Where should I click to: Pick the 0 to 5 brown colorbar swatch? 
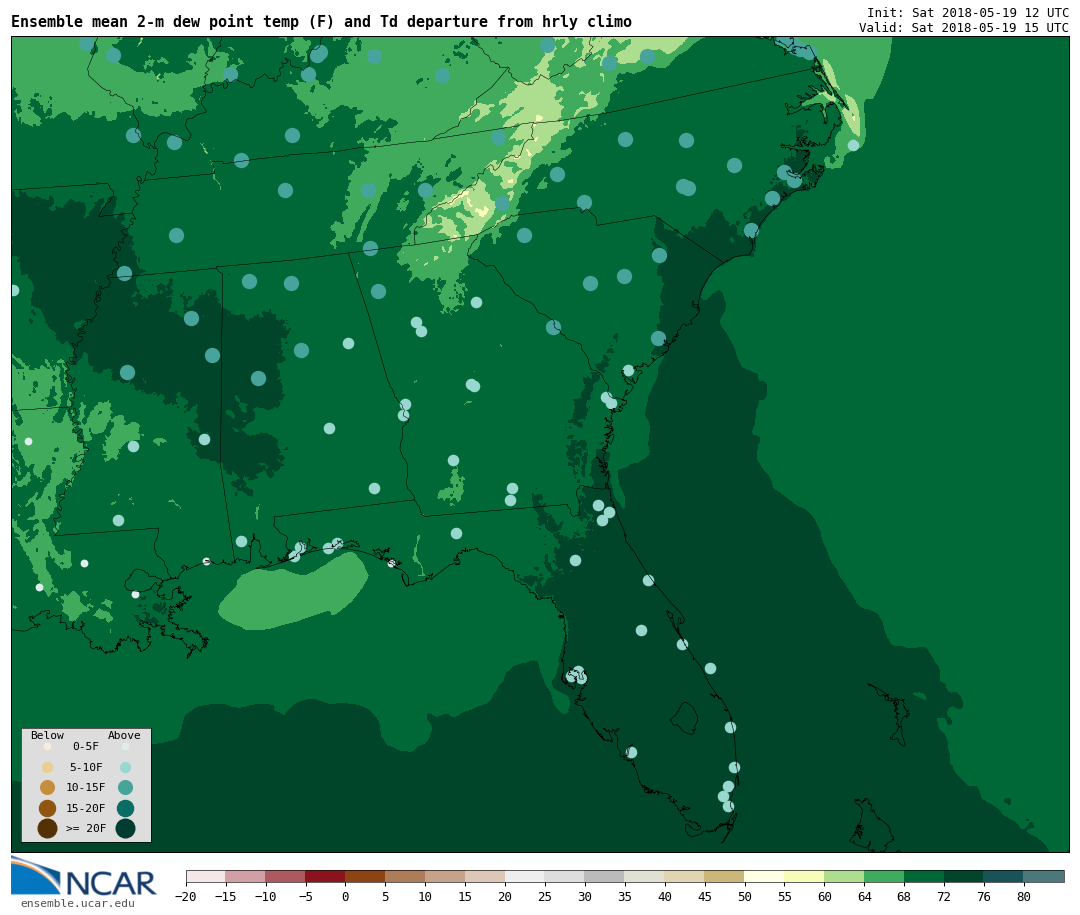click(366, 876)
